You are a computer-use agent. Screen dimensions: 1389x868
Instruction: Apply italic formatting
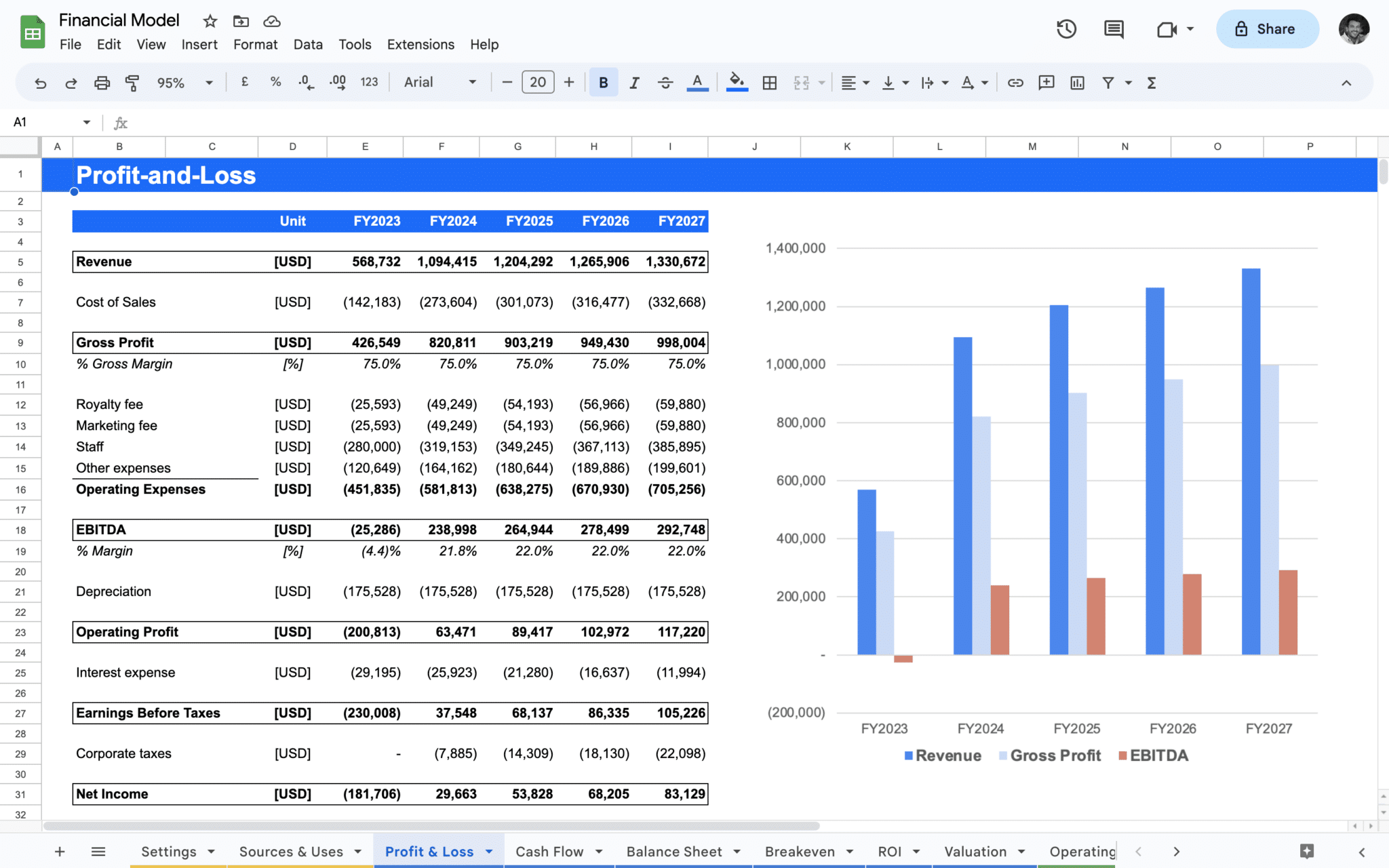pos(634,82)
